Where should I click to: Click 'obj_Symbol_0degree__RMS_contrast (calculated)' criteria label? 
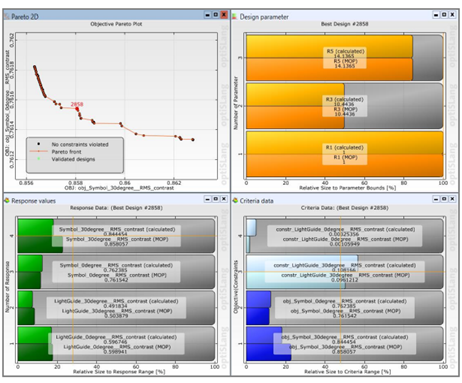point(345,301)
